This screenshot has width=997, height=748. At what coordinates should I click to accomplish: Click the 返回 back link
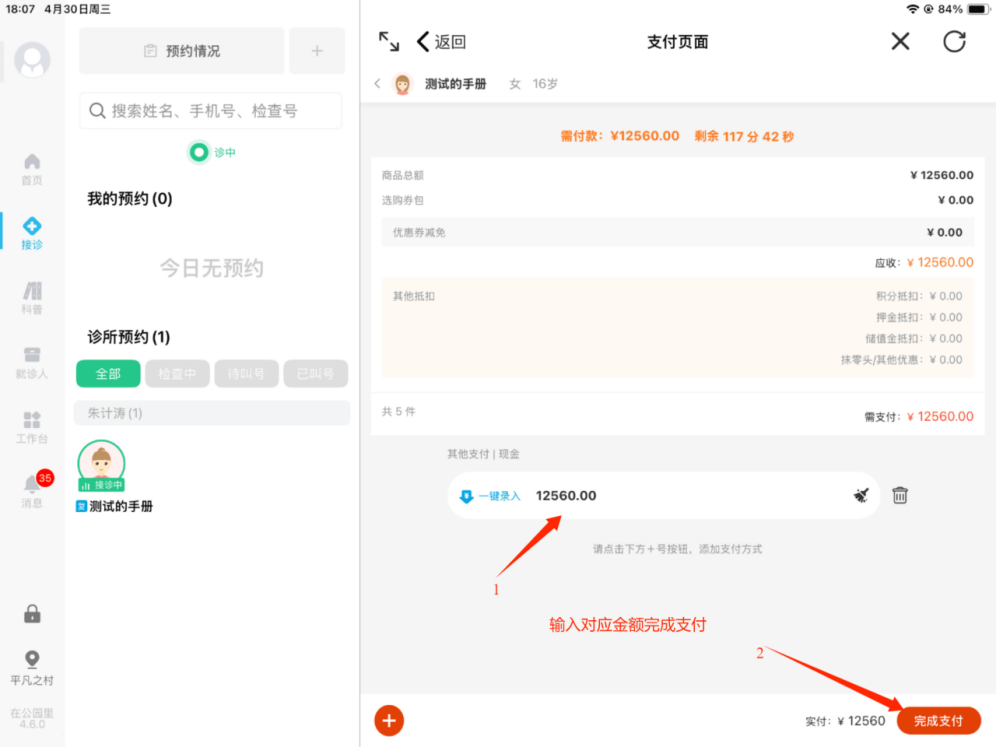[441, 42]
